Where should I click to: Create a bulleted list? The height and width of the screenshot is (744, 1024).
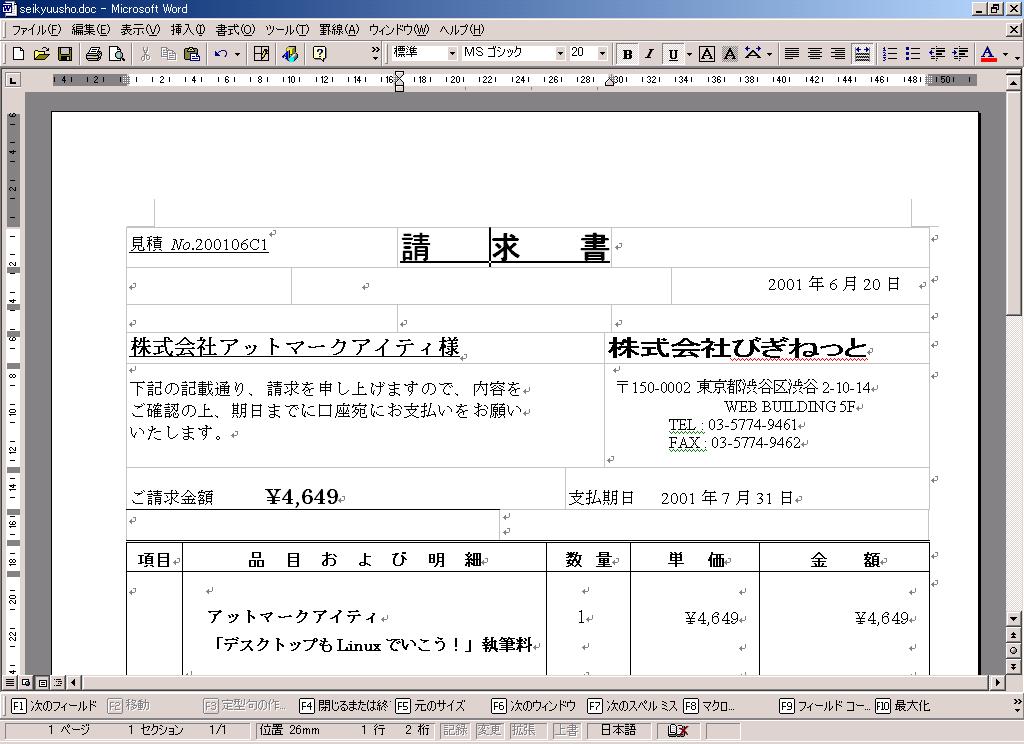click(x=913, y=54)
